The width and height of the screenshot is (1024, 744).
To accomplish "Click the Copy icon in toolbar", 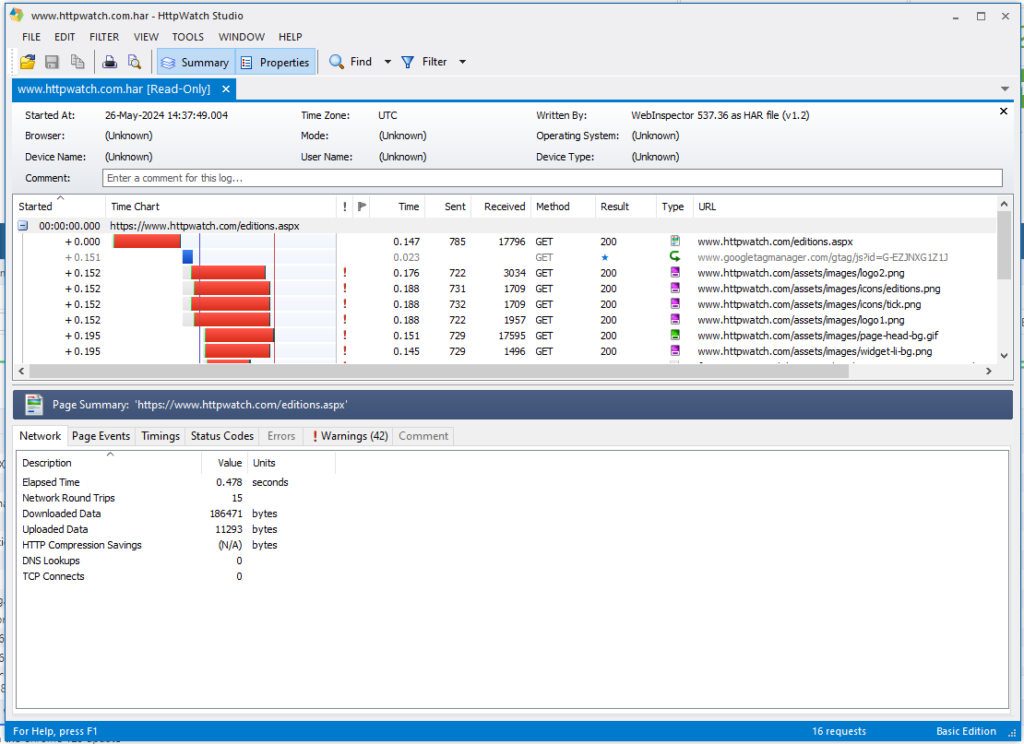I will [78, 62].
